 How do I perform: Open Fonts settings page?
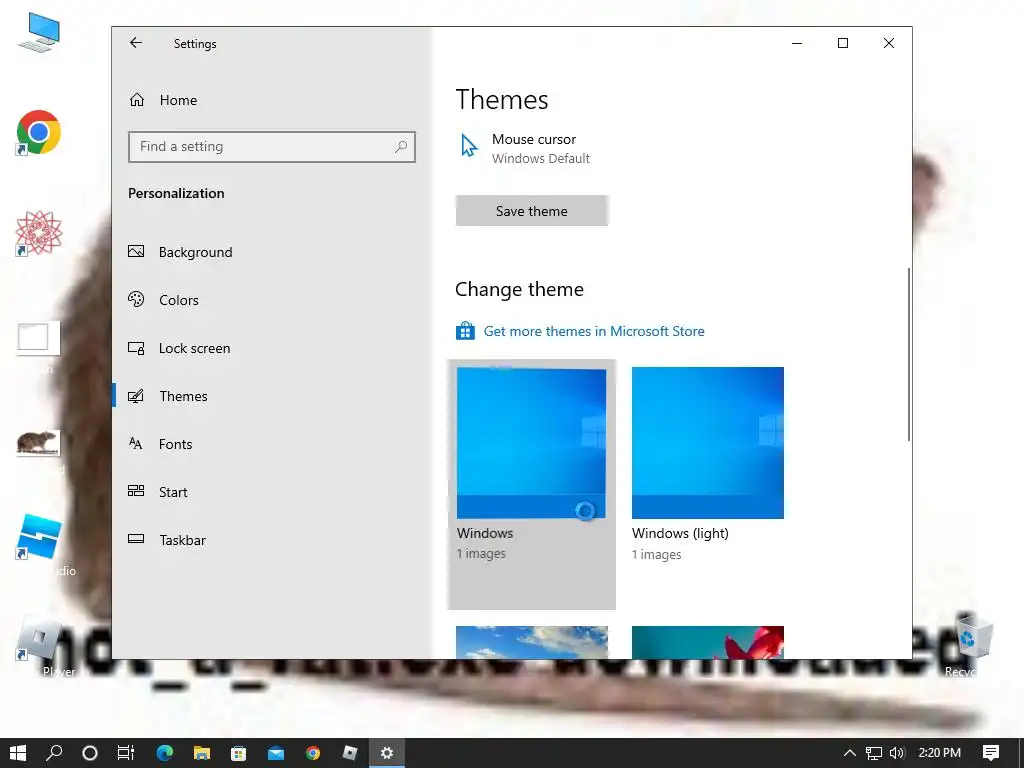[160, 444]
